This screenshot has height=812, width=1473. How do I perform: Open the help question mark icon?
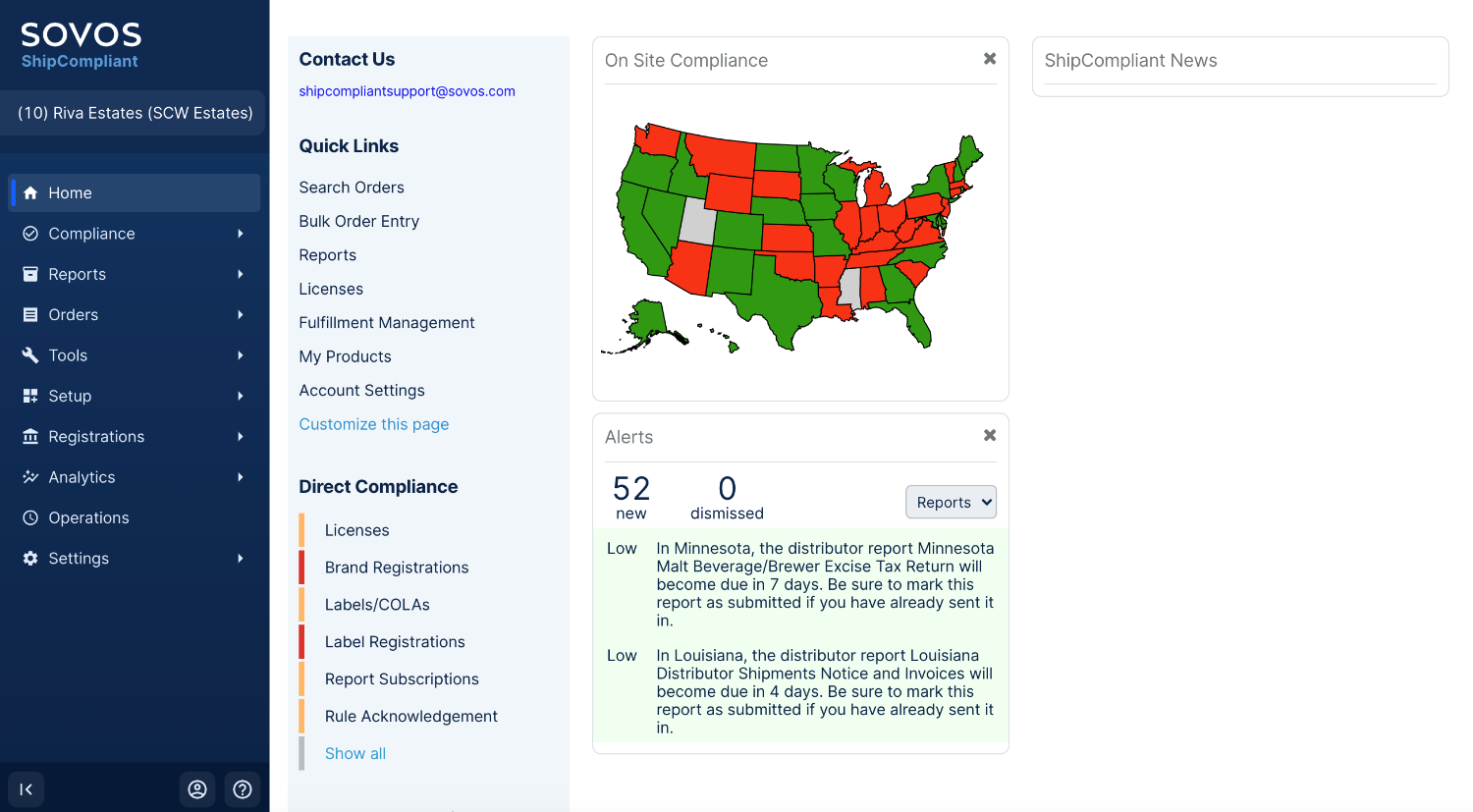point(243,789)
